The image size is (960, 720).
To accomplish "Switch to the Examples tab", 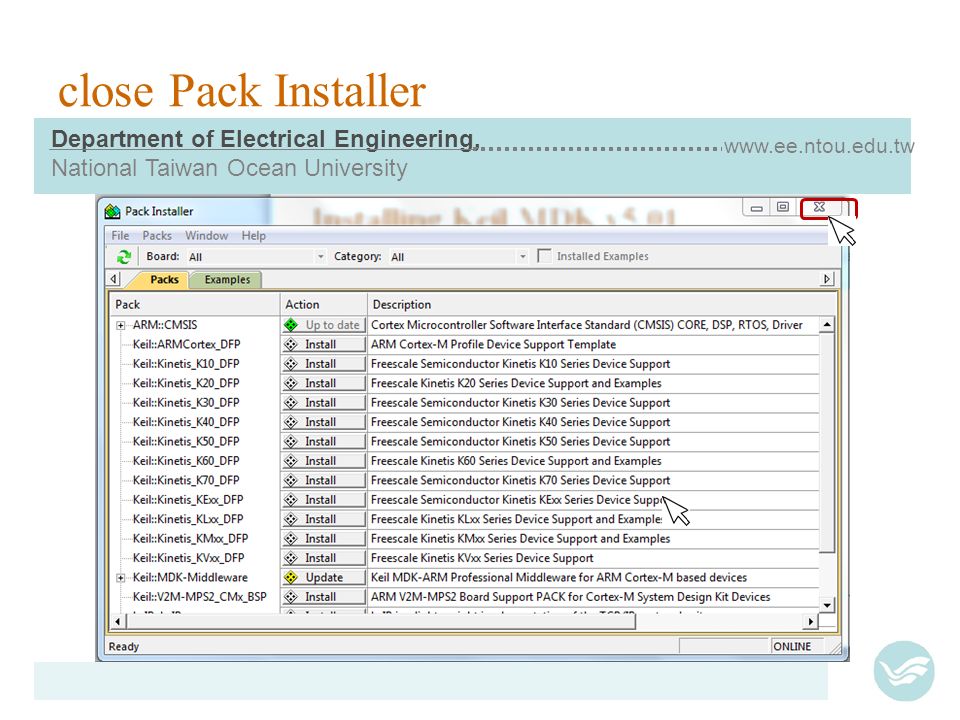I will pyautogui.click(x=227, y=280).
